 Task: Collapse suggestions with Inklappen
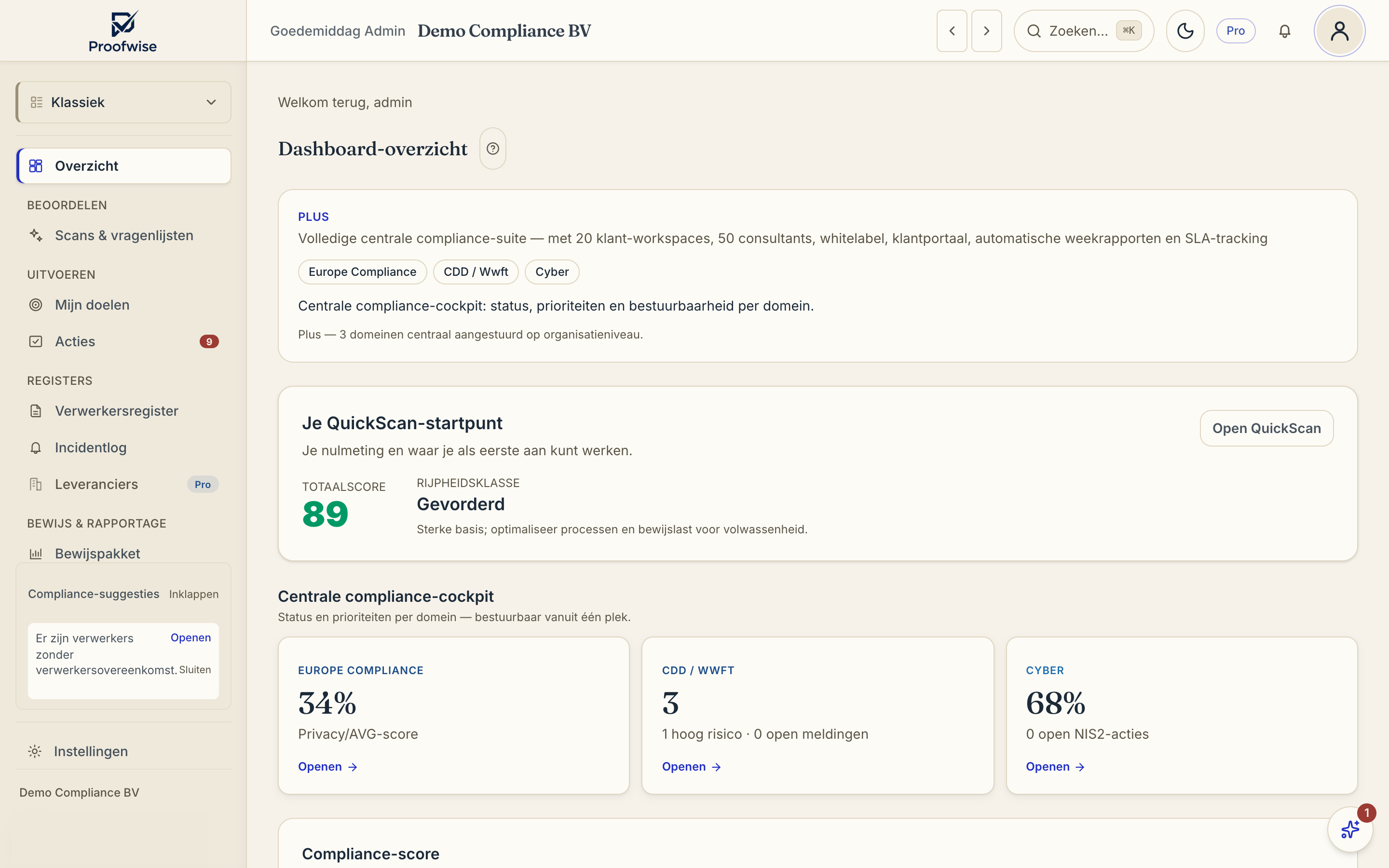193,594
